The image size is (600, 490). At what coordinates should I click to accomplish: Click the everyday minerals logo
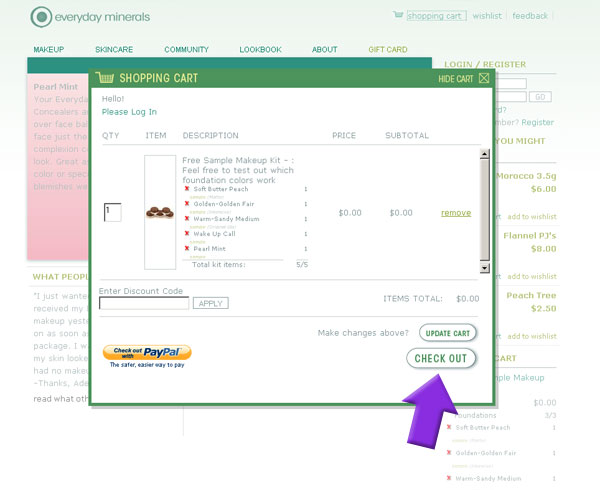(90, 17)
